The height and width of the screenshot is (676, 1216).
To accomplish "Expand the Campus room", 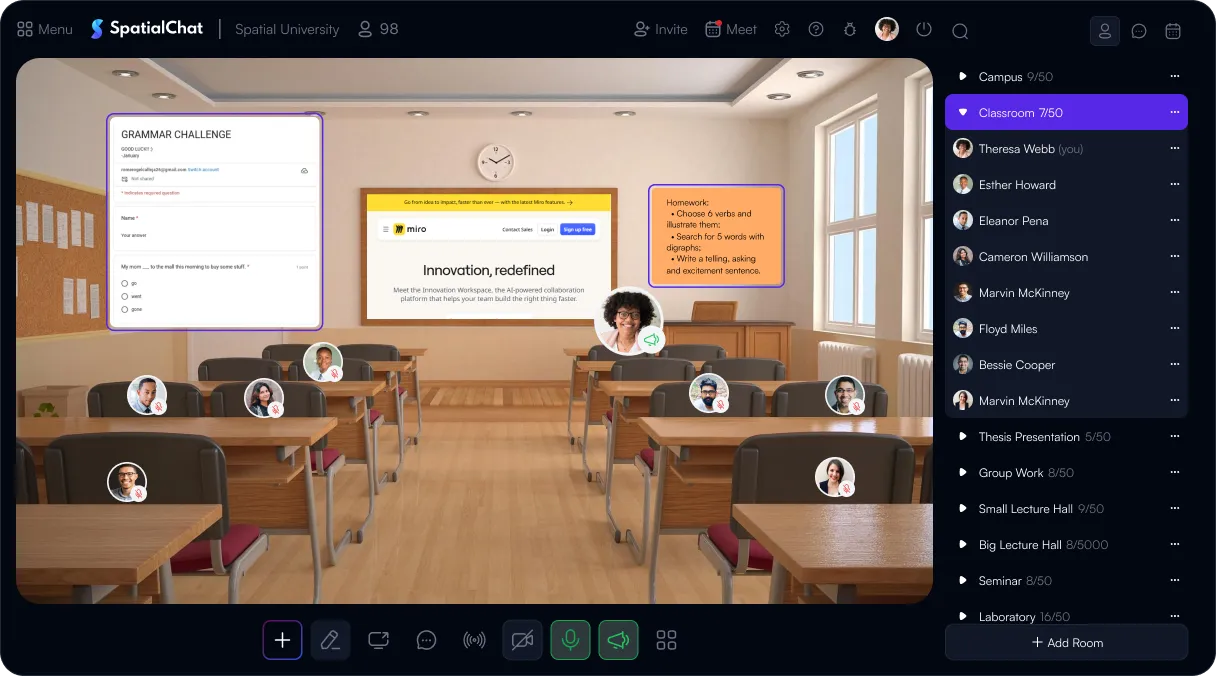I will [x=963, y=76].
